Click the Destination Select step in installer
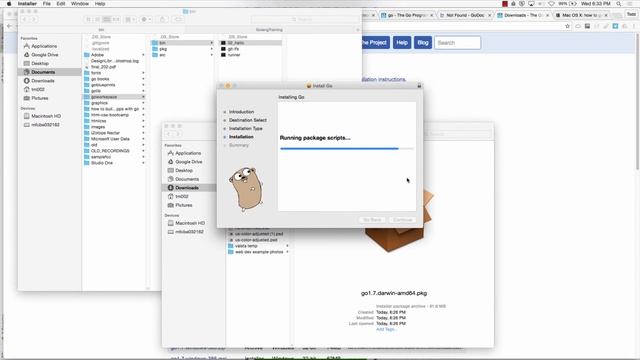This screenshot has width=640, height=360. [247, 120]
